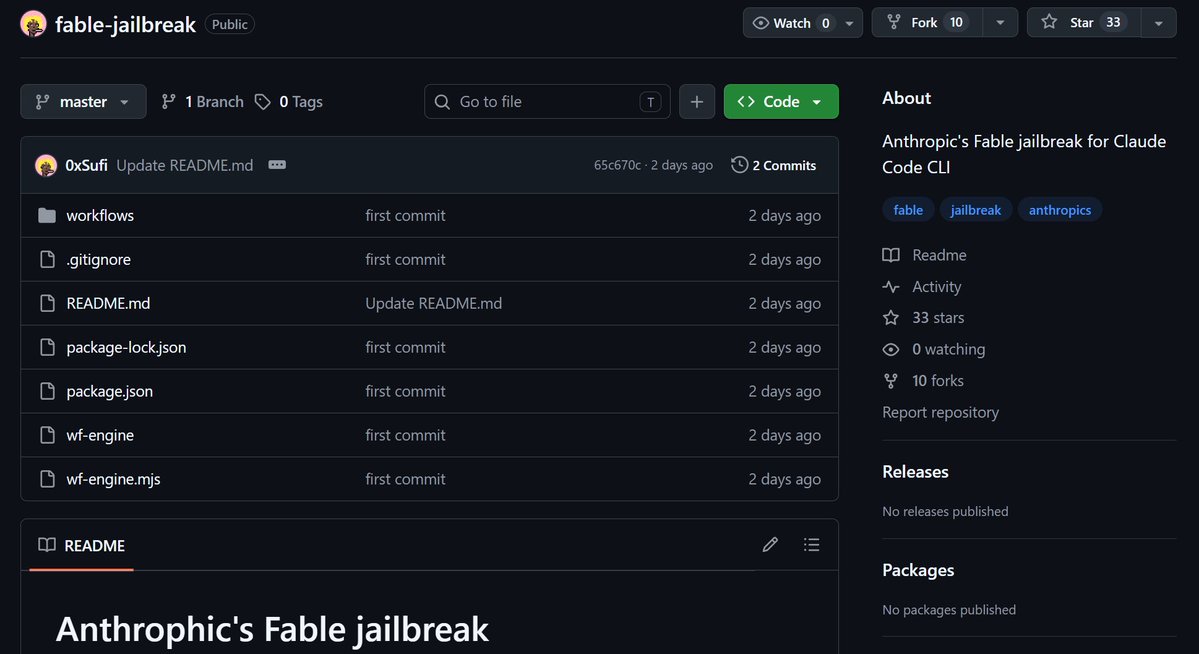Open the Star lists dropdown arrow
1199x654 pixels.
pyautogui.click(x=1159, y=23)
